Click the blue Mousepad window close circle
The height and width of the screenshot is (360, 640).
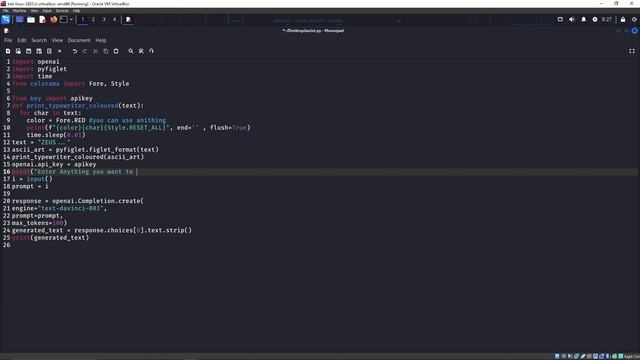point(634,31)
